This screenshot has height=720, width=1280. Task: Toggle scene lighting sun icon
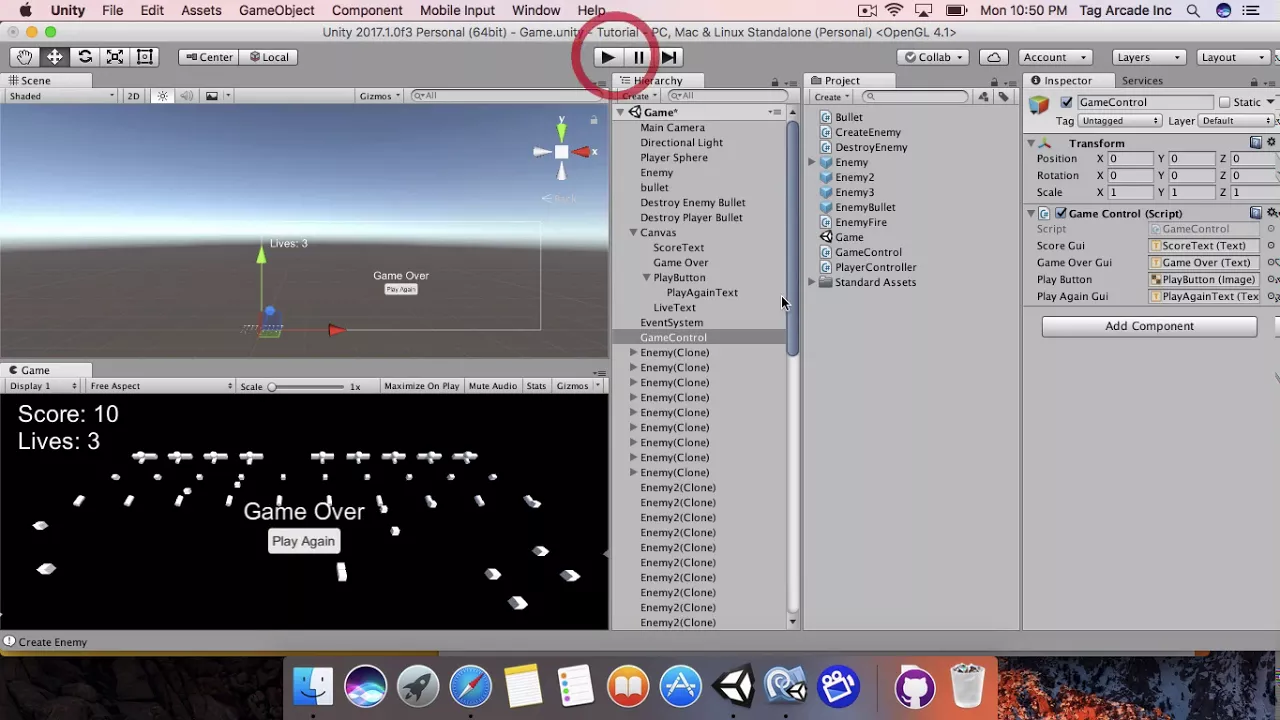[x=162, y=96]
